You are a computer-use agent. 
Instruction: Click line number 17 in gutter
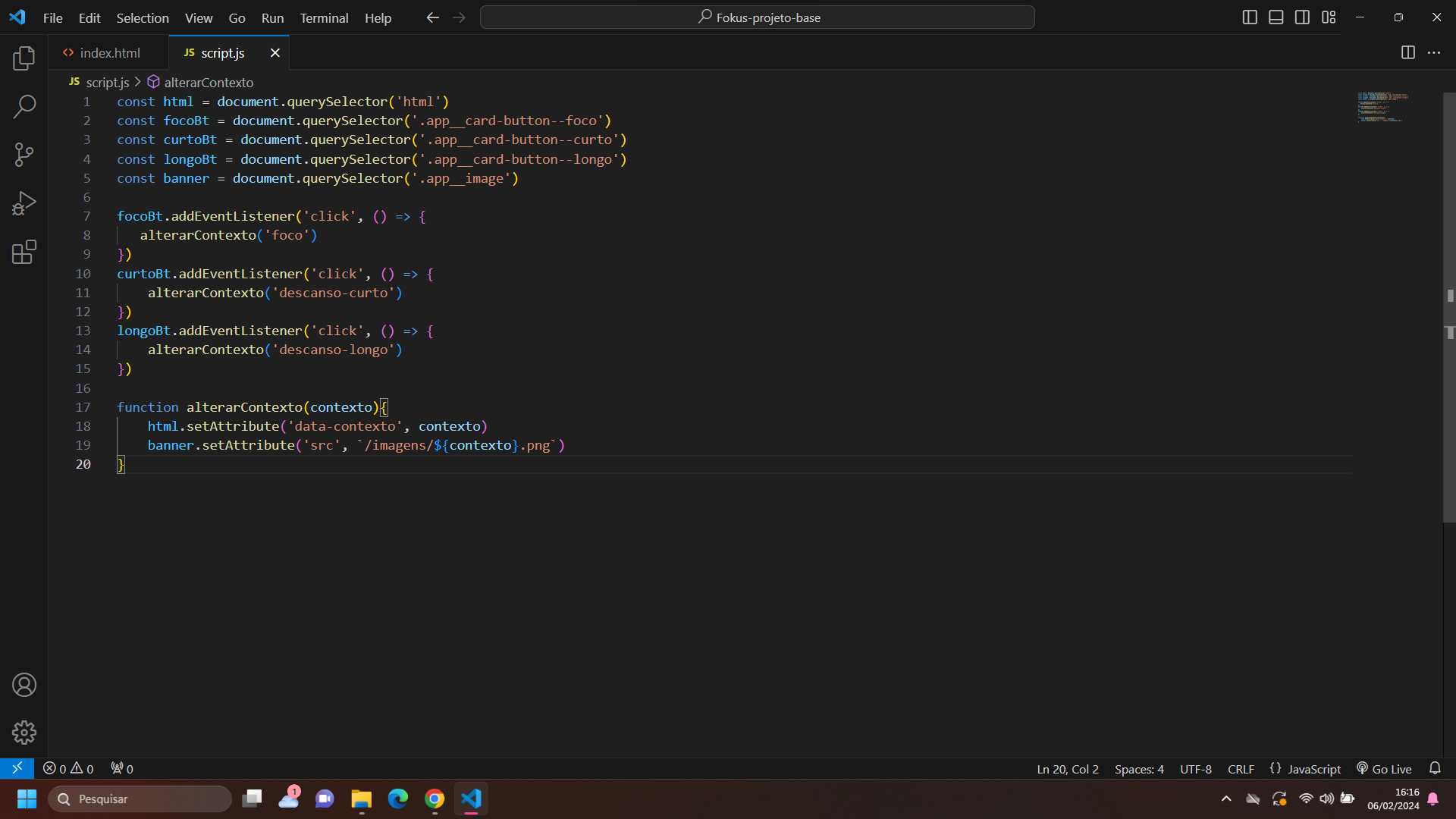(83, 407)
